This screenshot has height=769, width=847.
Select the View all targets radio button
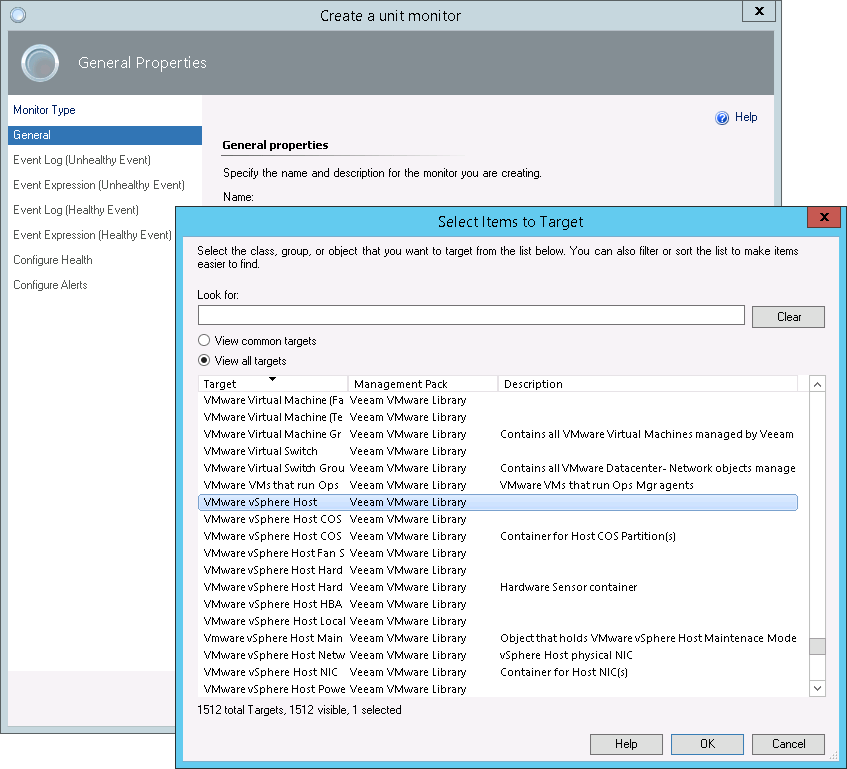click(204, 360)
